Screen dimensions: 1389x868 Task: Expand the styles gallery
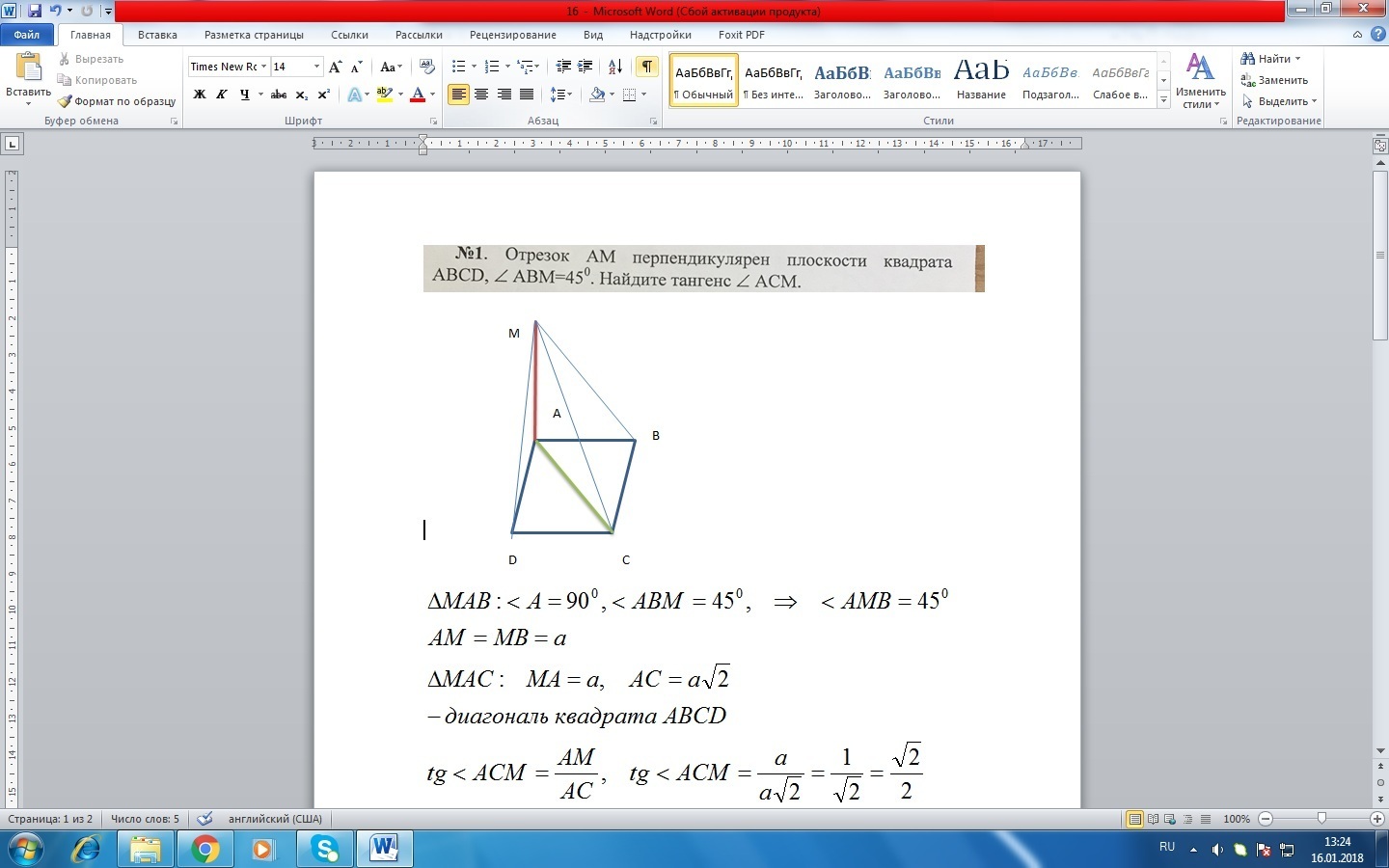[1164, 100]
